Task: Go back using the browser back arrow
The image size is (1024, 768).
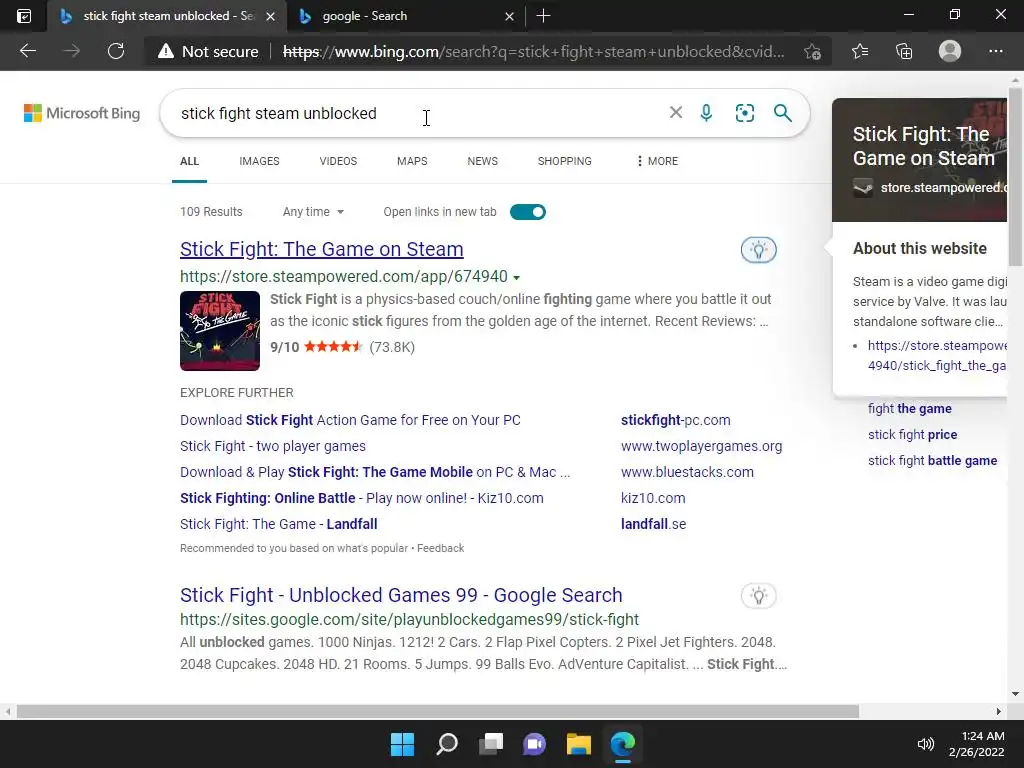Action: point(27,51)
